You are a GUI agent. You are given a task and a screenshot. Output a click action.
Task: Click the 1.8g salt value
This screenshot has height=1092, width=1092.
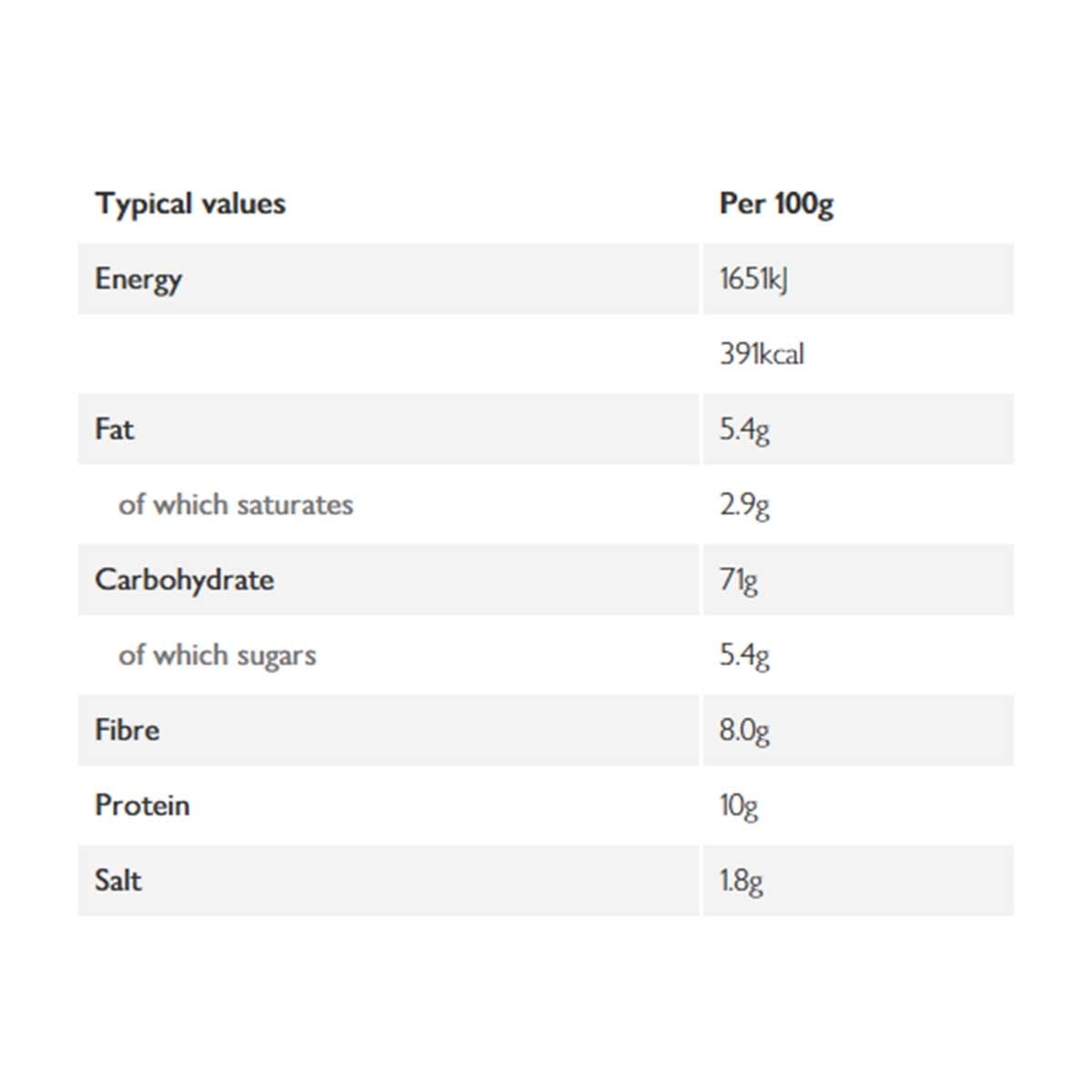tap(741, 881)
